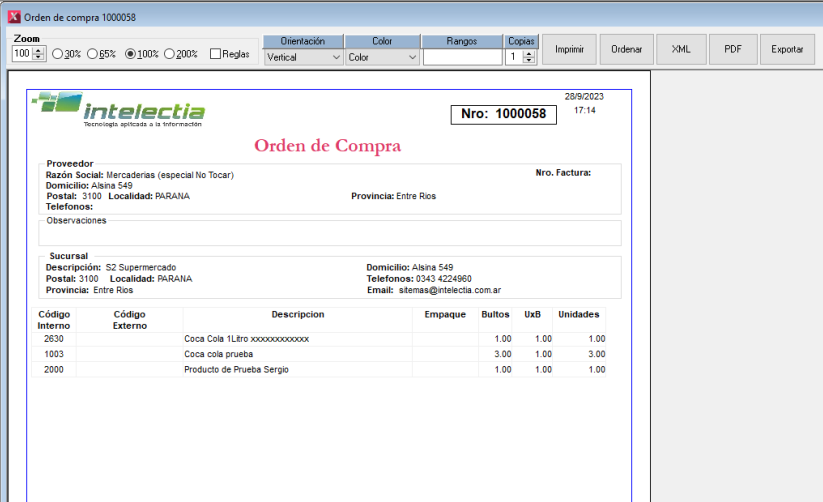Increase the Zoom value spinner
The width and height of the screenshot is (823, 502).
(39, 50)
